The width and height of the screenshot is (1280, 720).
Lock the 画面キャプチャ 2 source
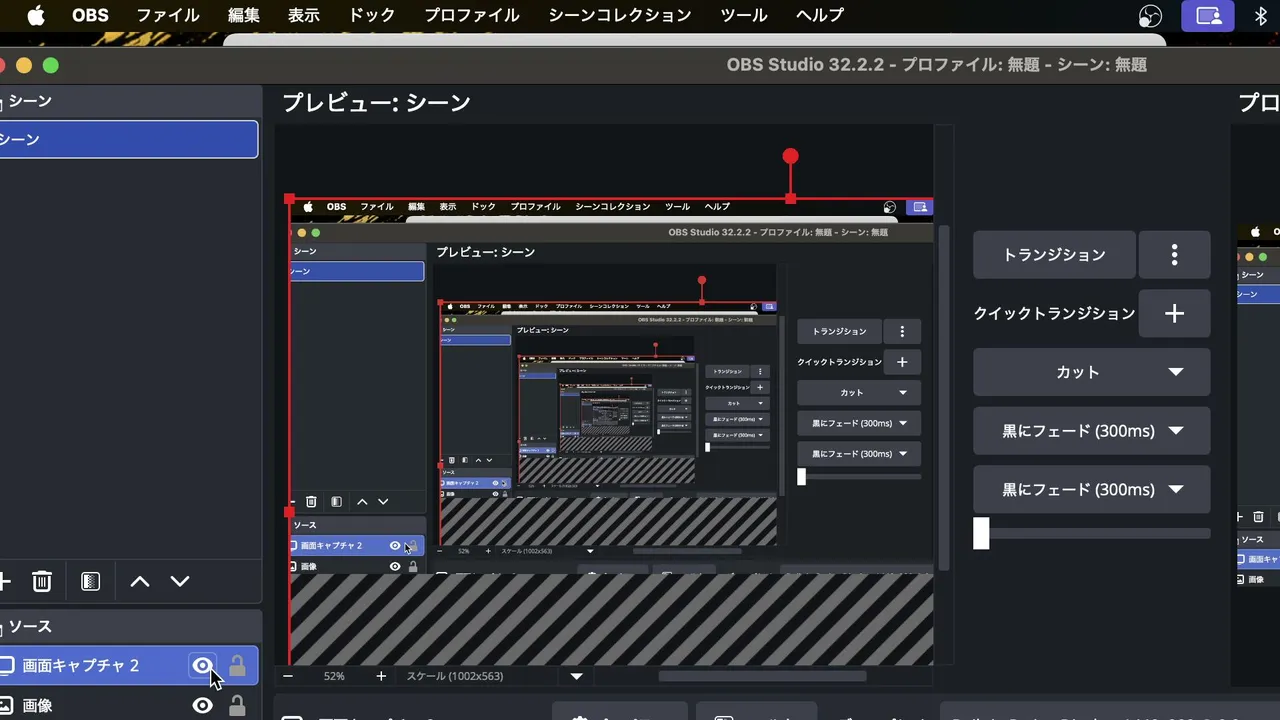pos(237,666)
